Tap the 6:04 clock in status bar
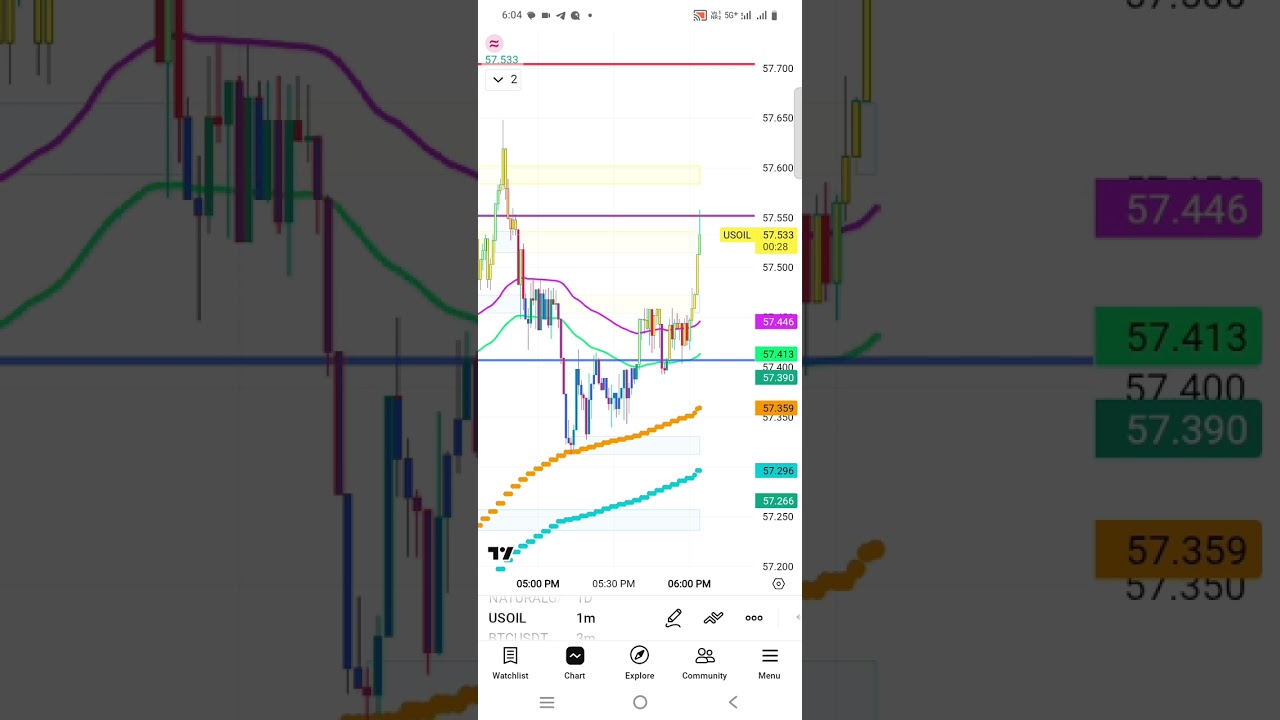 [512, 16]
